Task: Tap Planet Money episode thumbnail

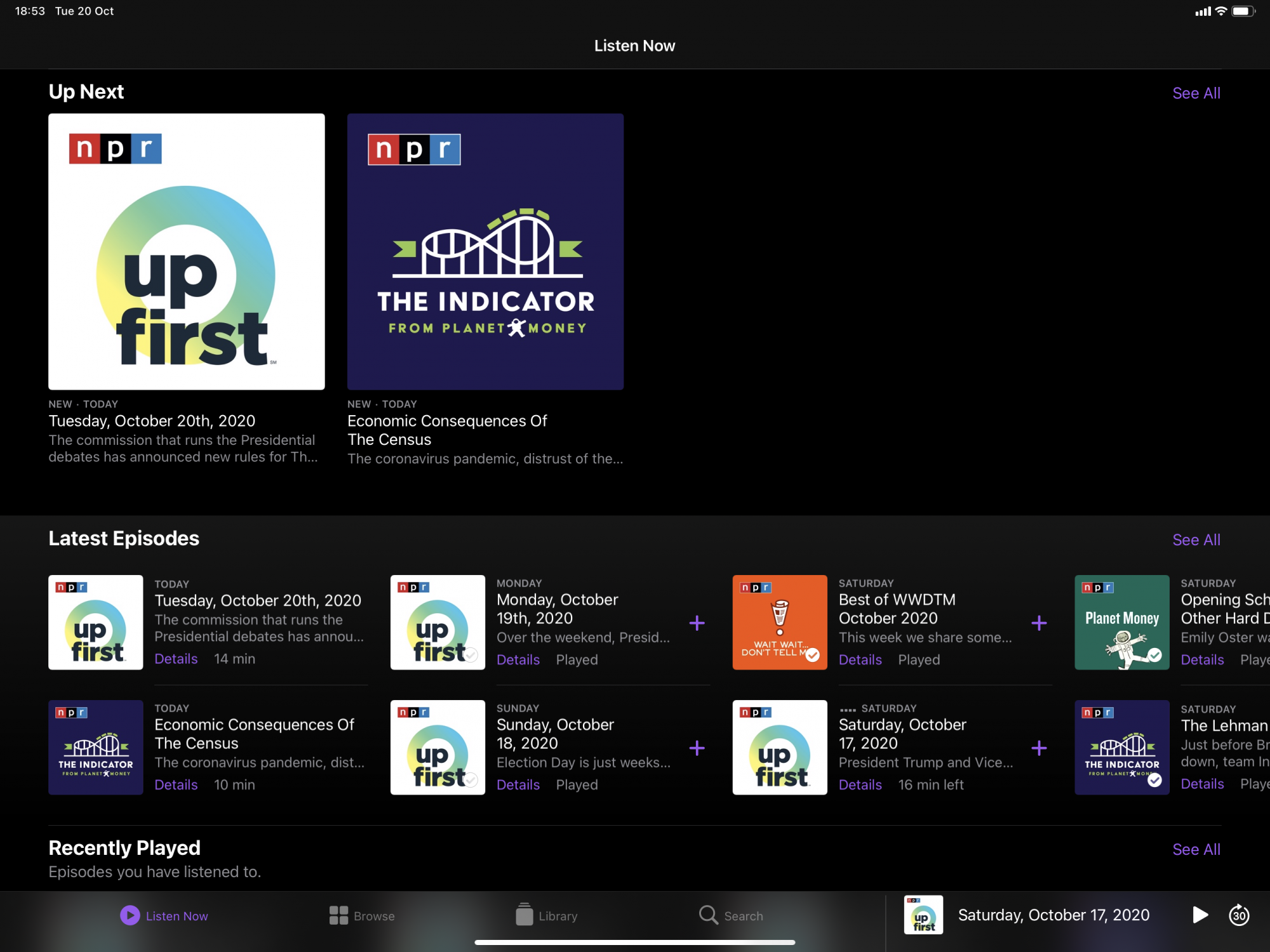Action: pyautogui.click(x=1122, y=622)
